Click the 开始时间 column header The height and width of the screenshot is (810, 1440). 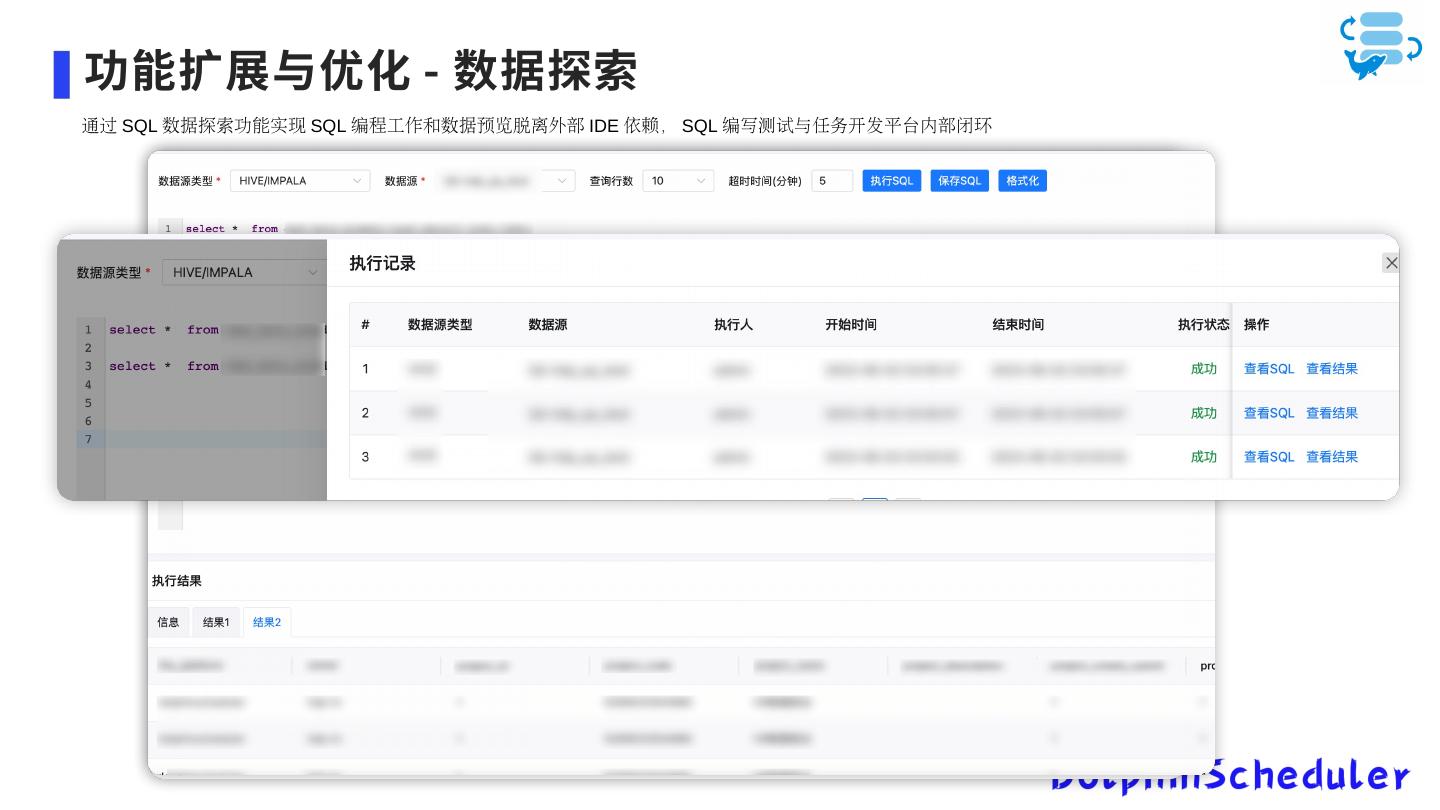[851, 325]
